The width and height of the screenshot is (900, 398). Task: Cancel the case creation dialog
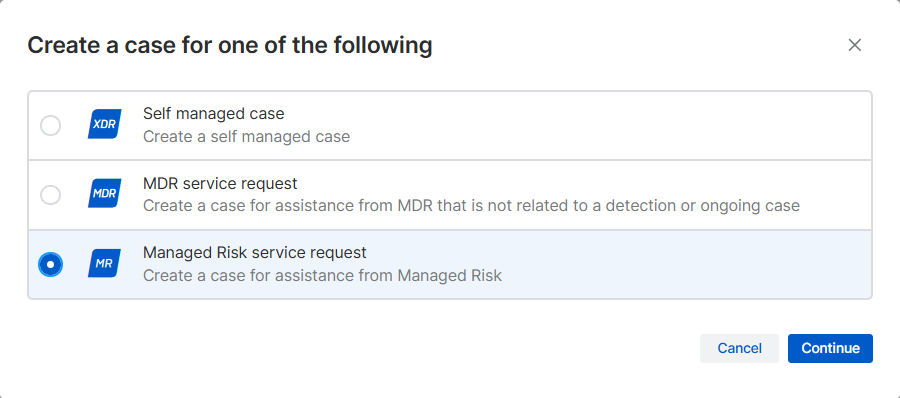click(739, 349)
